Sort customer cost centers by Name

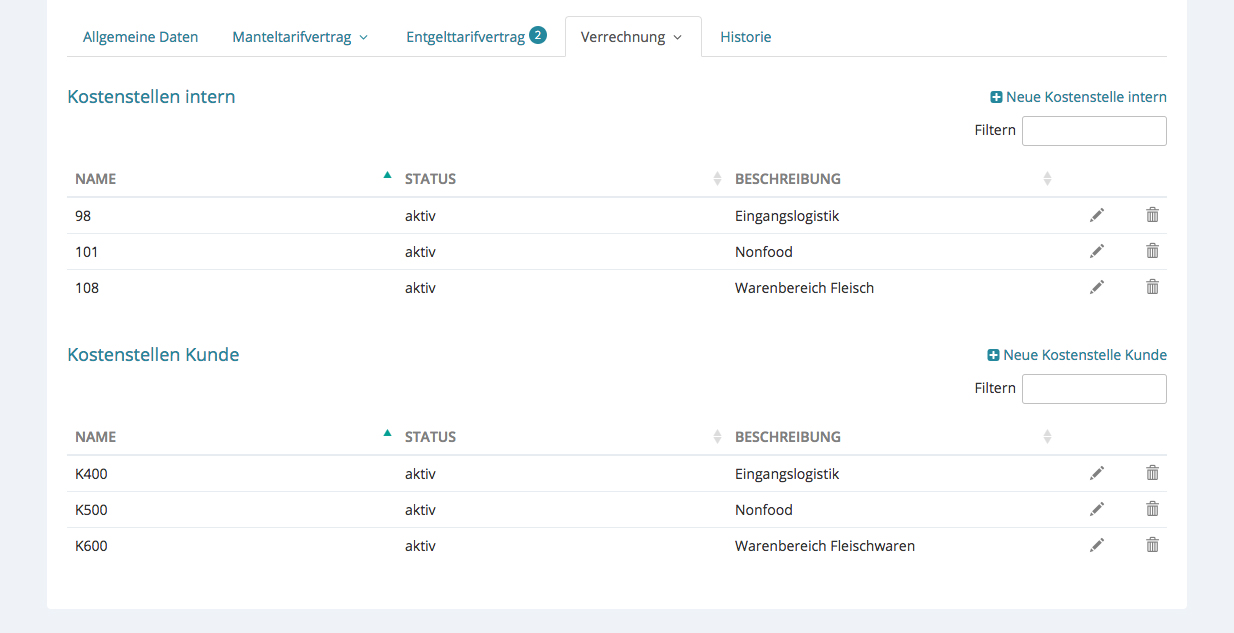coord(96,437)
